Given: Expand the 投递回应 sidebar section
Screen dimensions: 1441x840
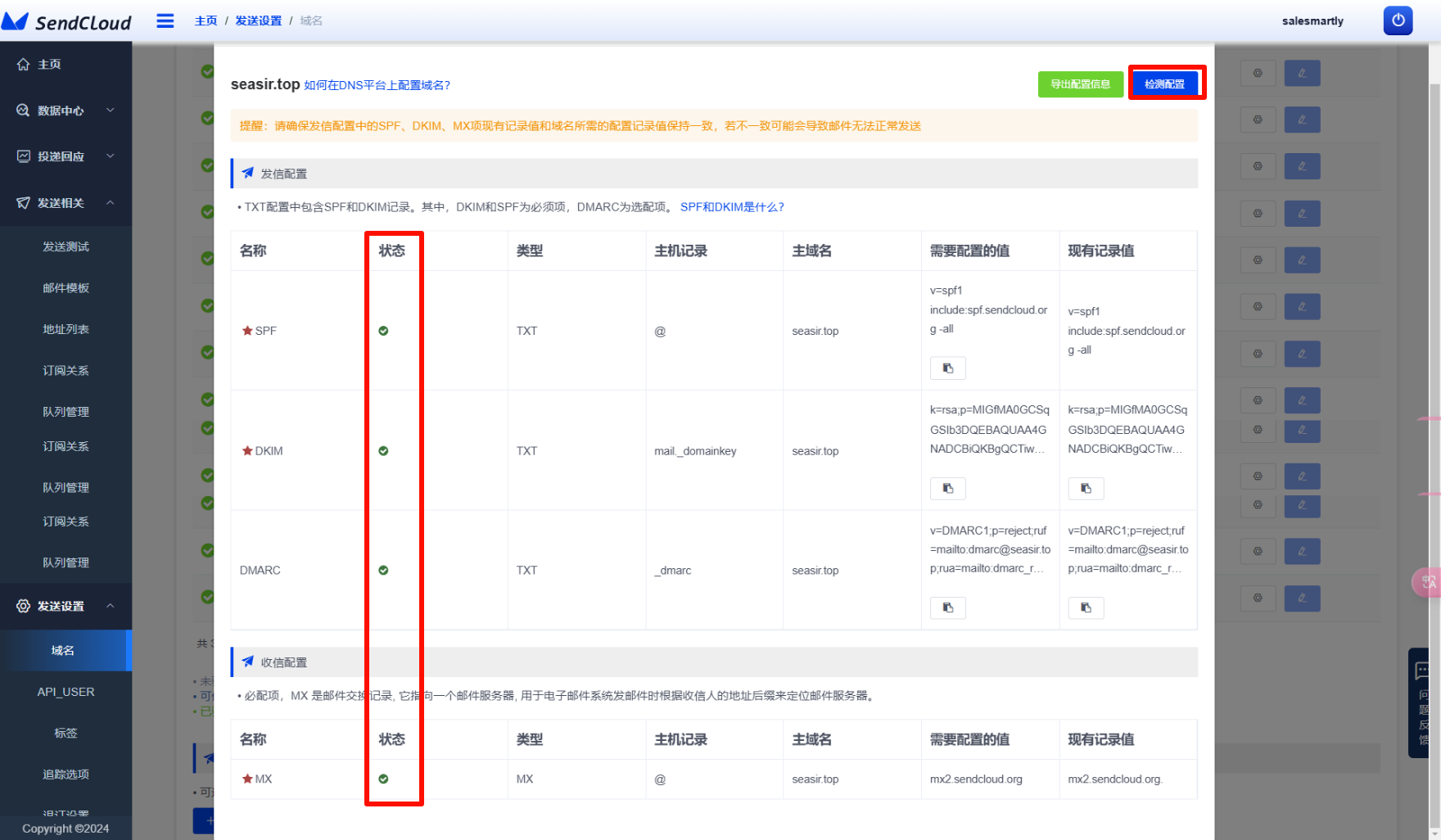Looking at the screenshot, I should [x=65, y=156].
